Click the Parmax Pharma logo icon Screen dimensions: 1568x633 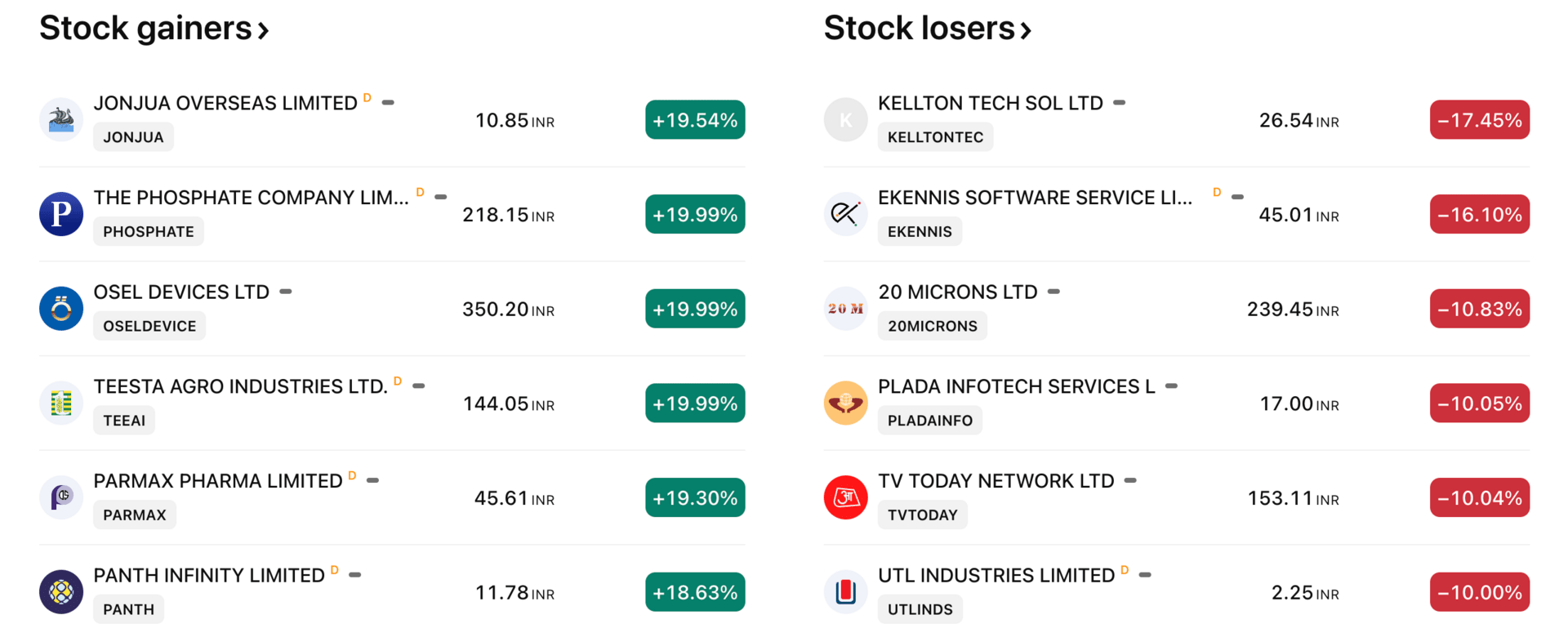point(61,497)
